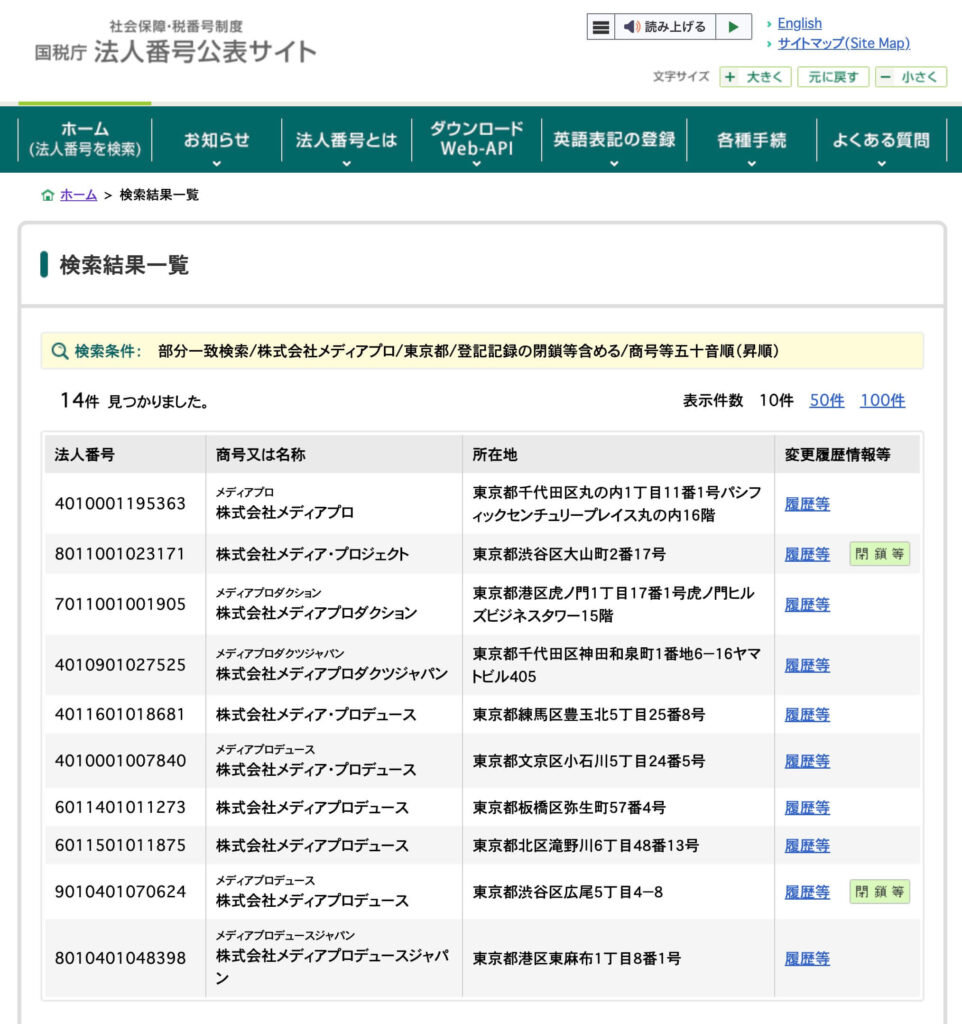Viewport: 962px width, 1024px height.
Task: Select address 東京都板橋区弥生町57番4号
Action: click(569, 808)
